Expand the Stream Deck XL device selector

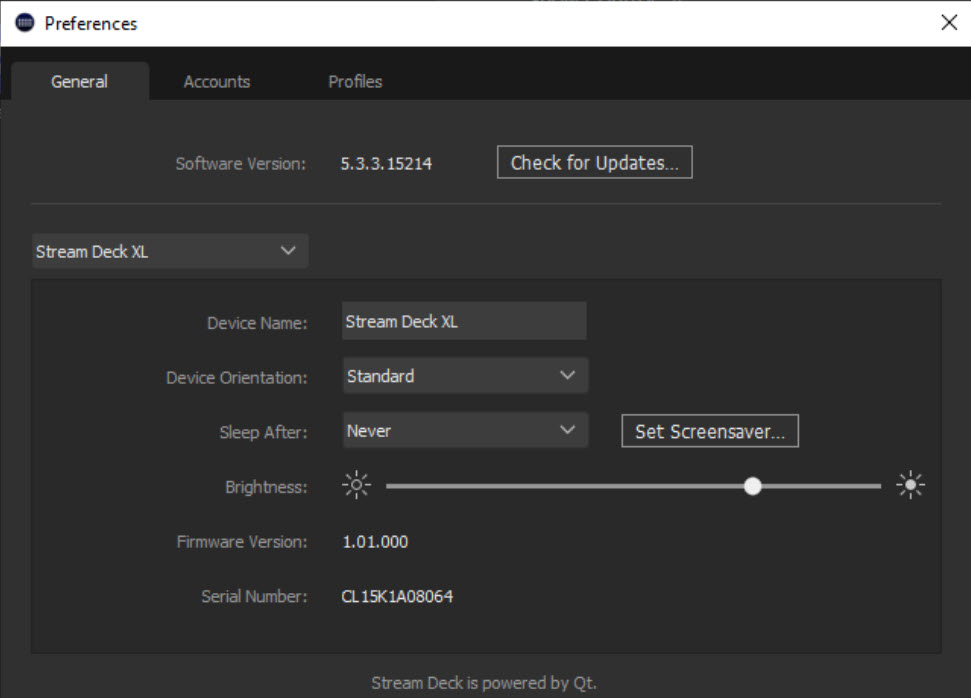coord(169,251)
